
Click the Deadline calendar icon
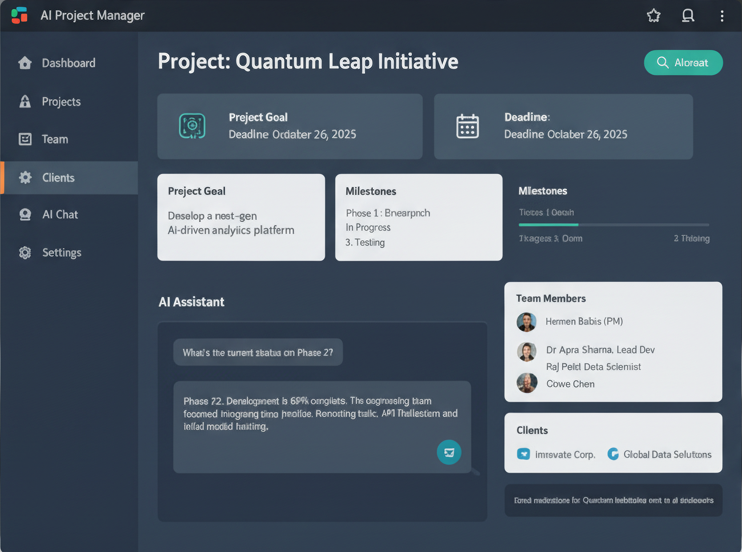click(x=468, y=125)
